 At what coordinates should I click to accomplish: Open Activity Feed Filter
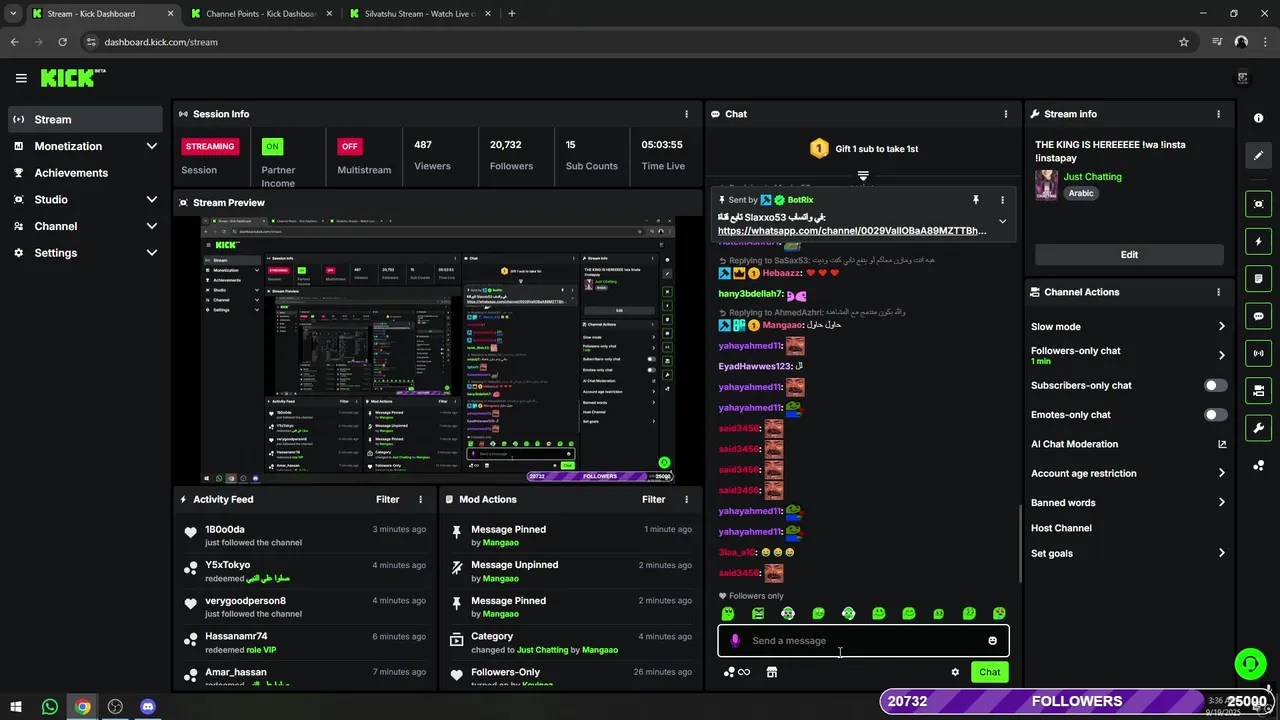(387, 499)
